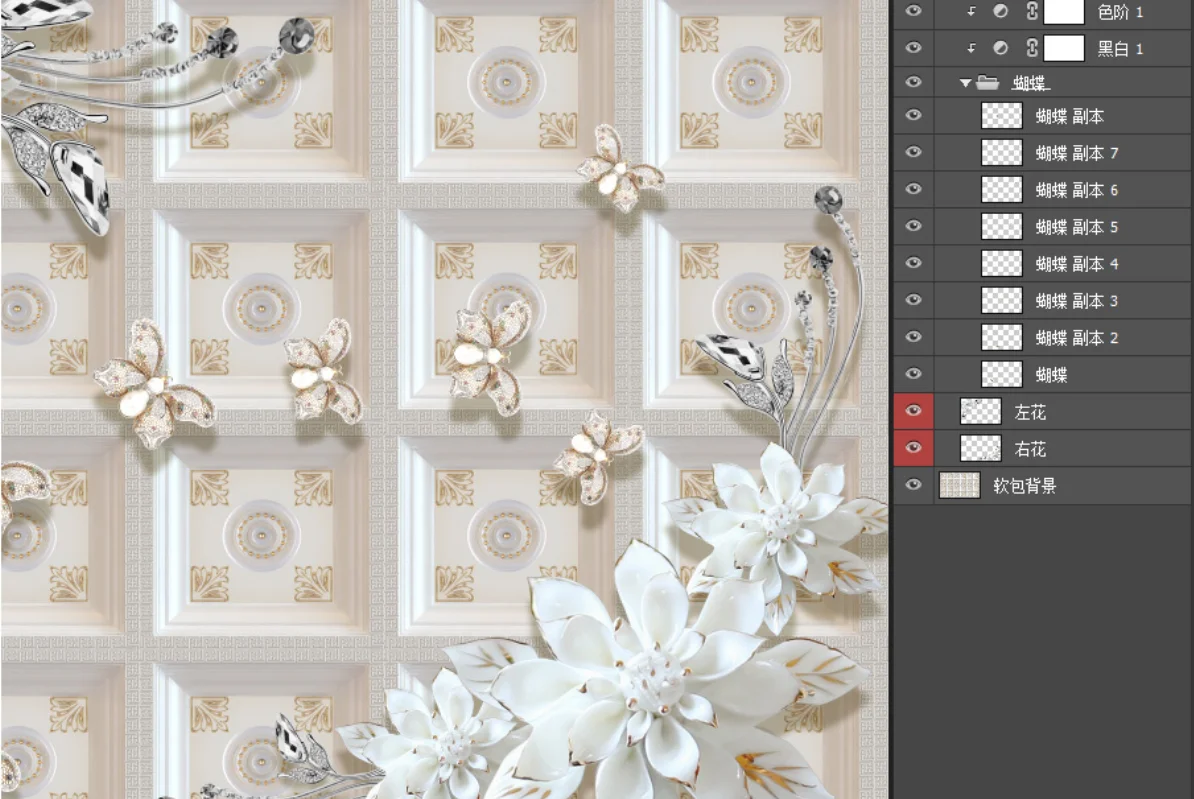Click the mask link icon on 黑白 1
The image size is (1194, 799).
coord(1032,47)
